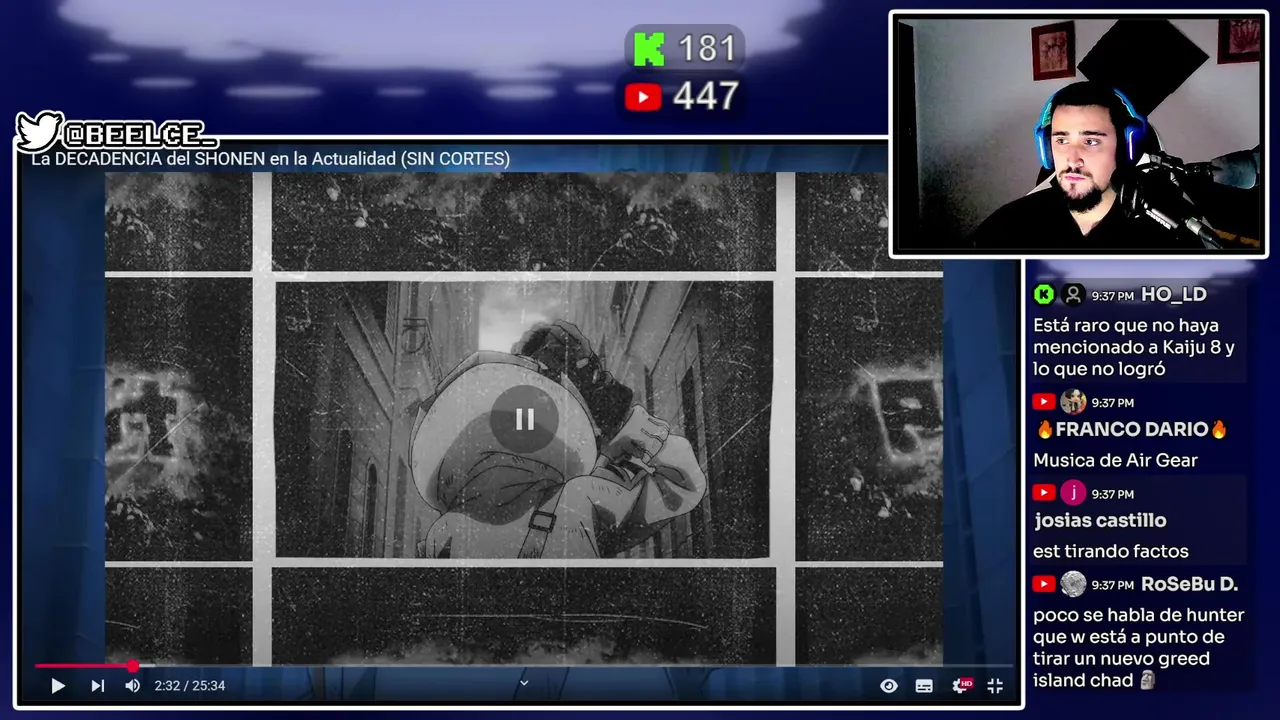Click YouTube icon beside FRANCO DARIO message
Screen dimensions: 1280x720
(1044, 402)
